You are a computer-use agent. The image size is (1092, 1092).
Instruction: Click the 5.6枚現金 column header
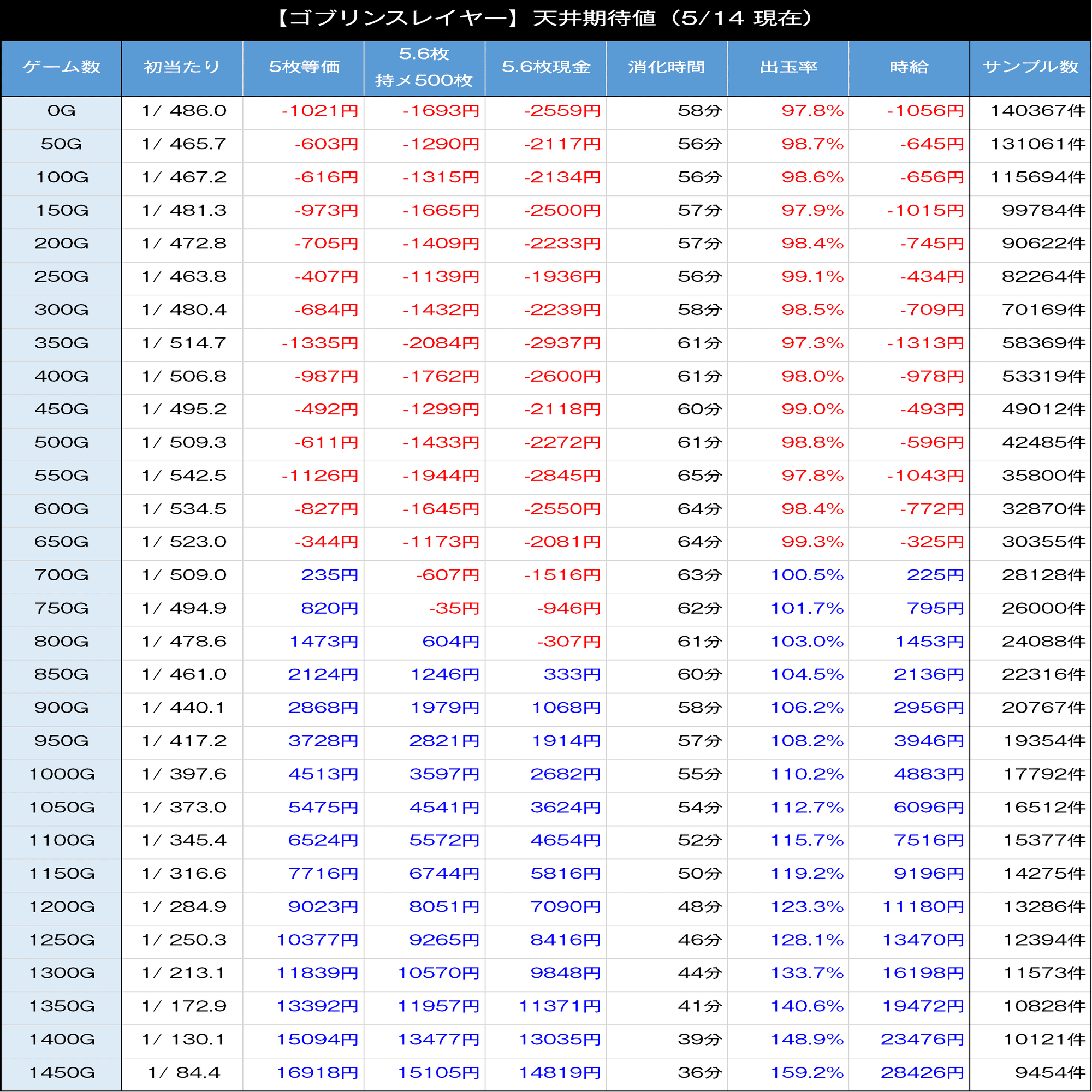[545, 67]
